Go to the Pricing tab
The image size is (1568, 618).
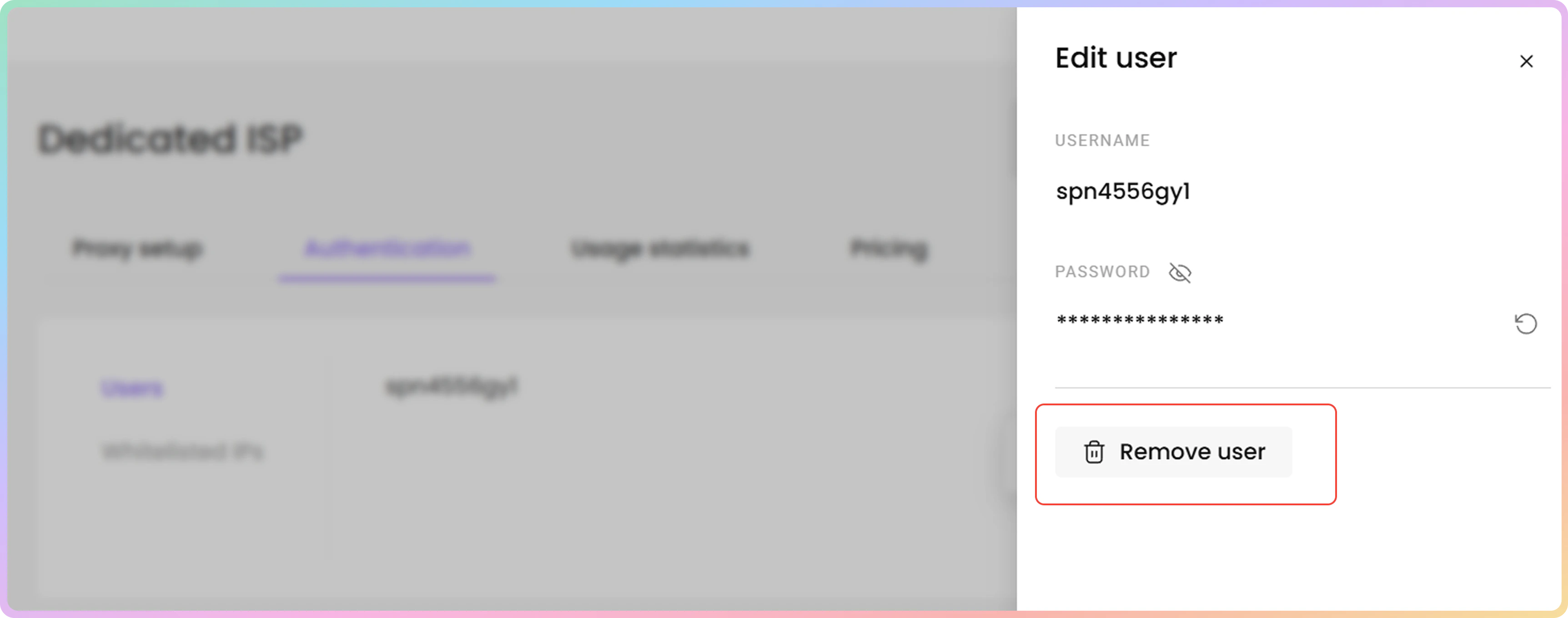tap(889, 249)
